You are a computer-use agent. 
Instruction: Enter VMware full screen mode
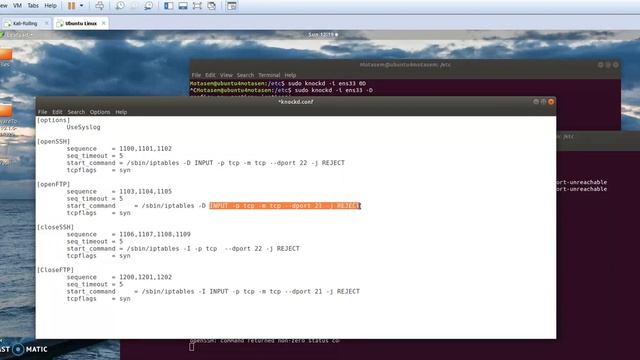(x=197, y=6)
